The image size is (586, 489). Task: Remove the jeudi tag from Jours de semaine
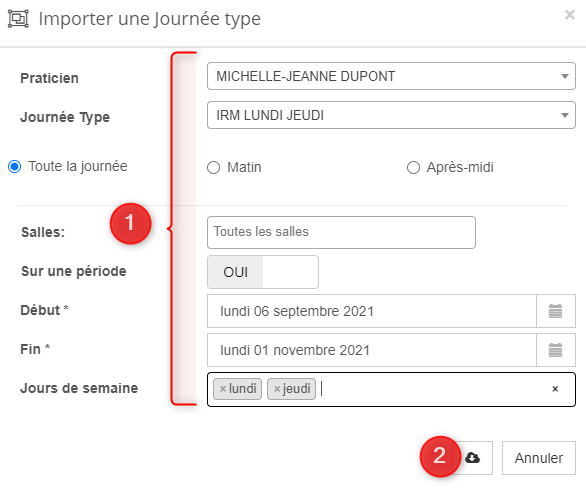coord(277,389)
